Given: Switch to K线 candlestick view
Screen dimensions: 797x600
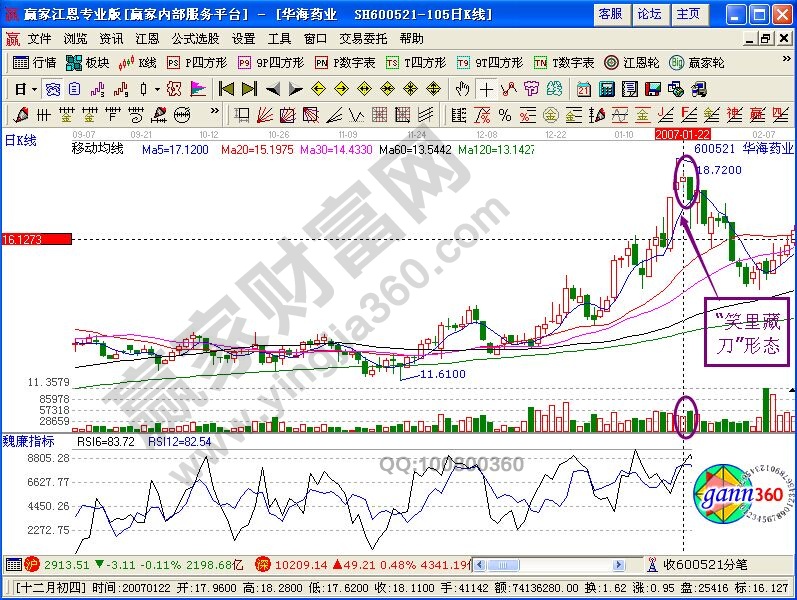Looking at the screenshot, I should pos(137,63).
